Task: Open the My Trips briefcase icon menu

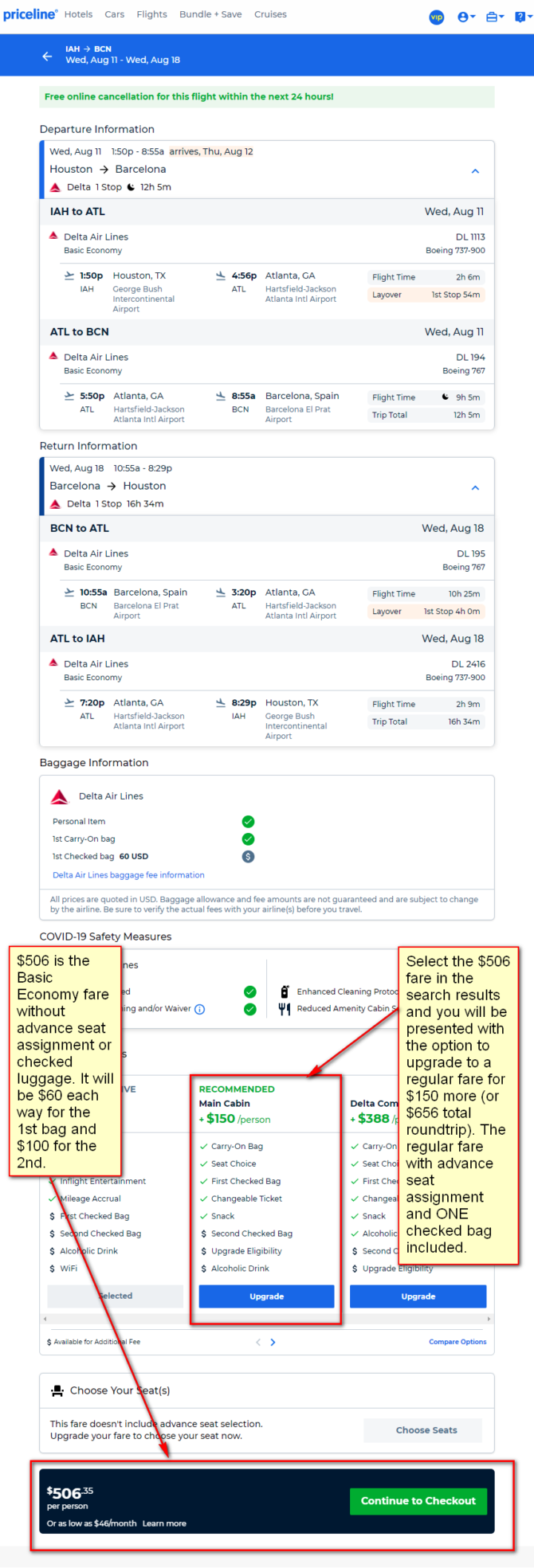Action: click(x=495, y=17)
